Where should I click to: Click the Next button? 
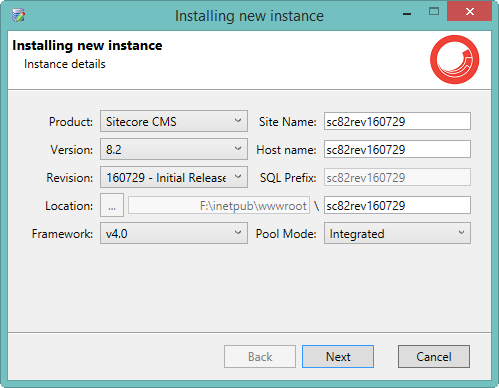click(x=338, y=357)
